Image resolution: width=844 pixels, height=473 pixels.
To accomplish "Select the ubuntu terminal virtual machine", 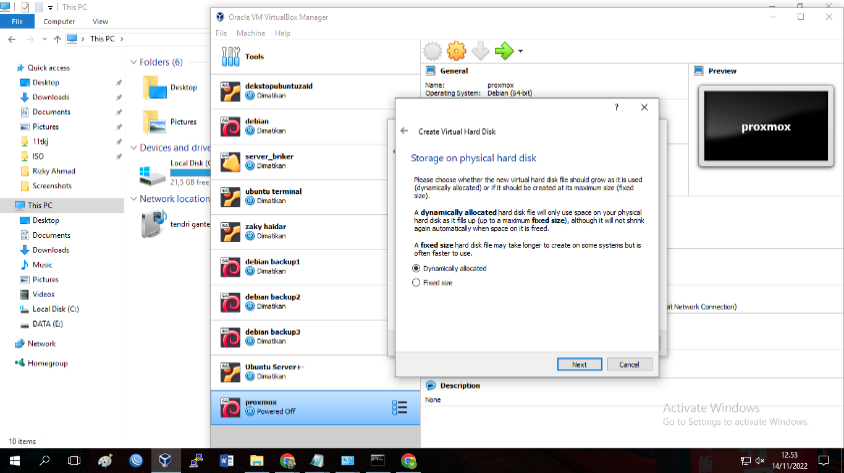I will tap(315, 196).
